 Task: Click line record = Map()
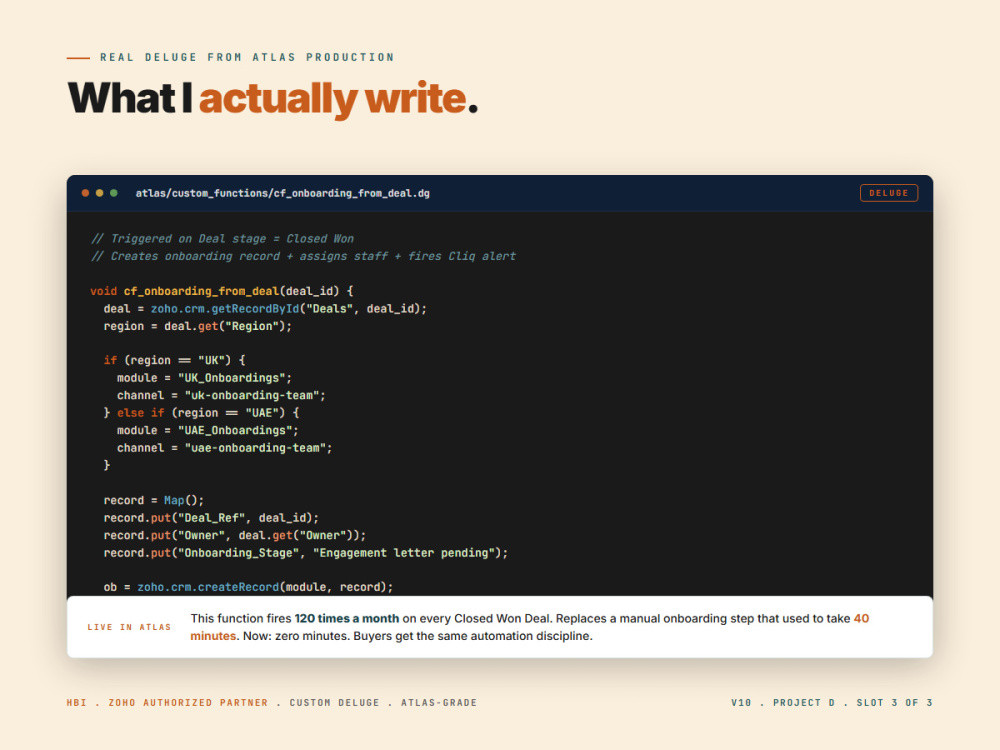tap(154, 501)
